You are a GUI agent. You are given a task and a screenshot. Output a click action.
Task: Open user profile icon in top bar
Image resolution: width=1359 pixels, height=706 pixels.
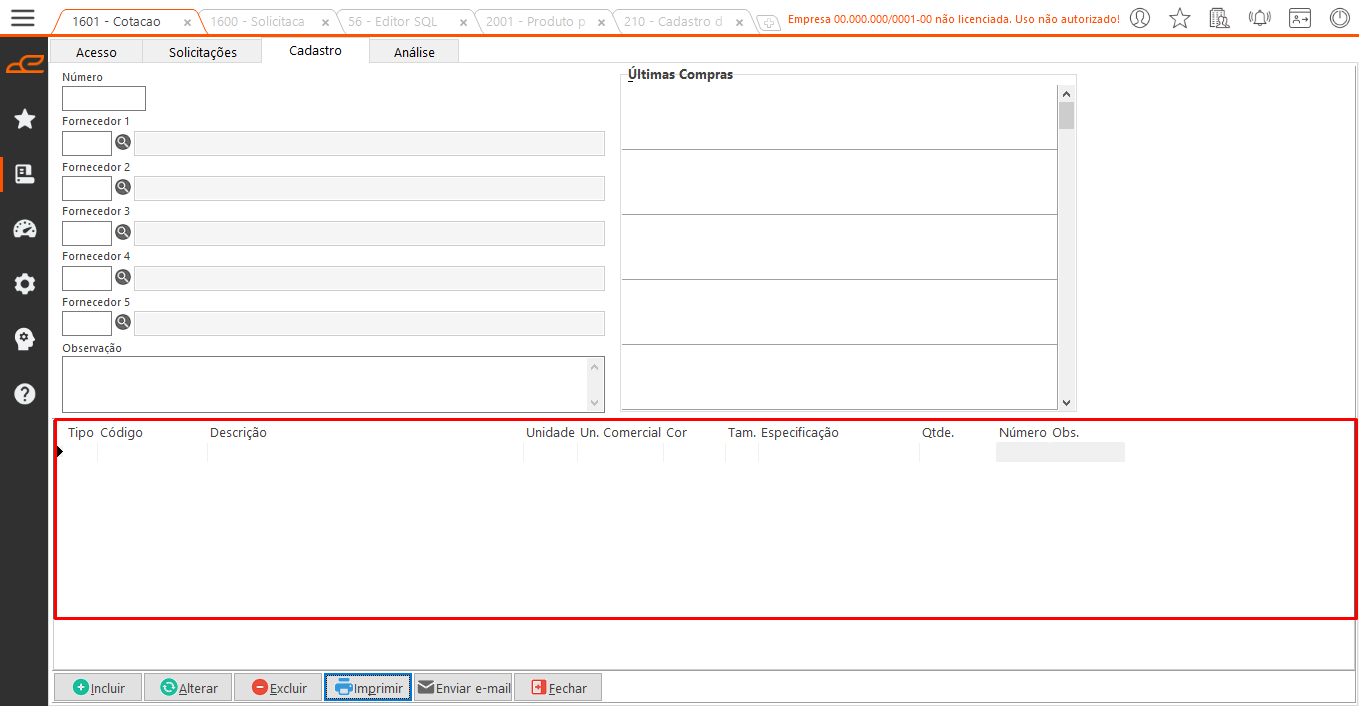(x=1140, y=18)
